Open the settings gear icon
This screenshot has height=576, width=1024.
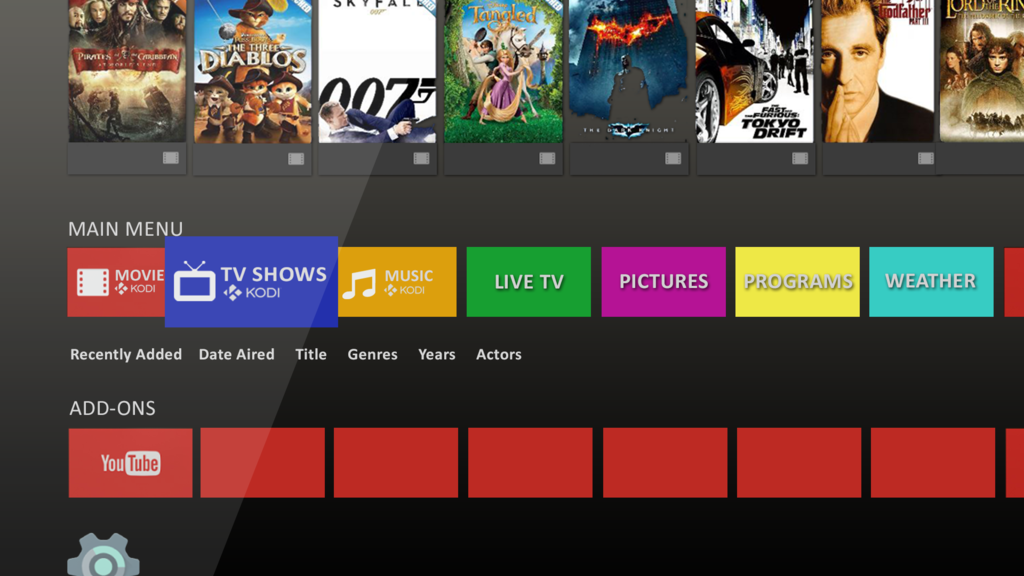(103, 555)
